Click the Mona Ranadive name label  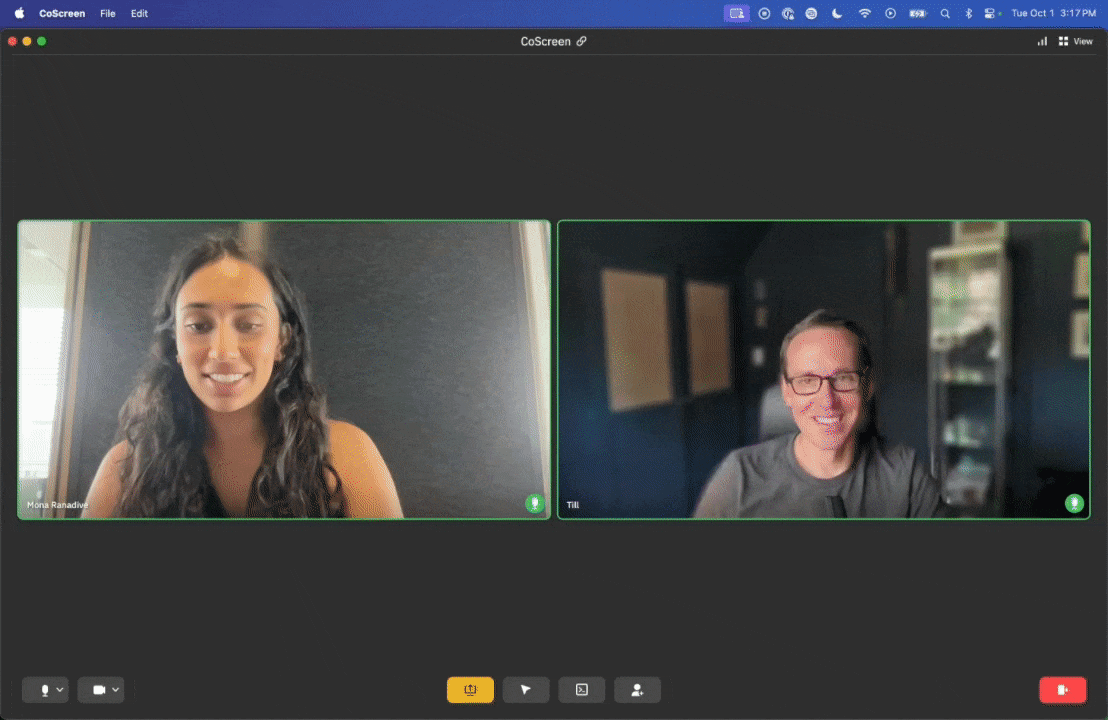pyautogui.click(x=57, y=504)
